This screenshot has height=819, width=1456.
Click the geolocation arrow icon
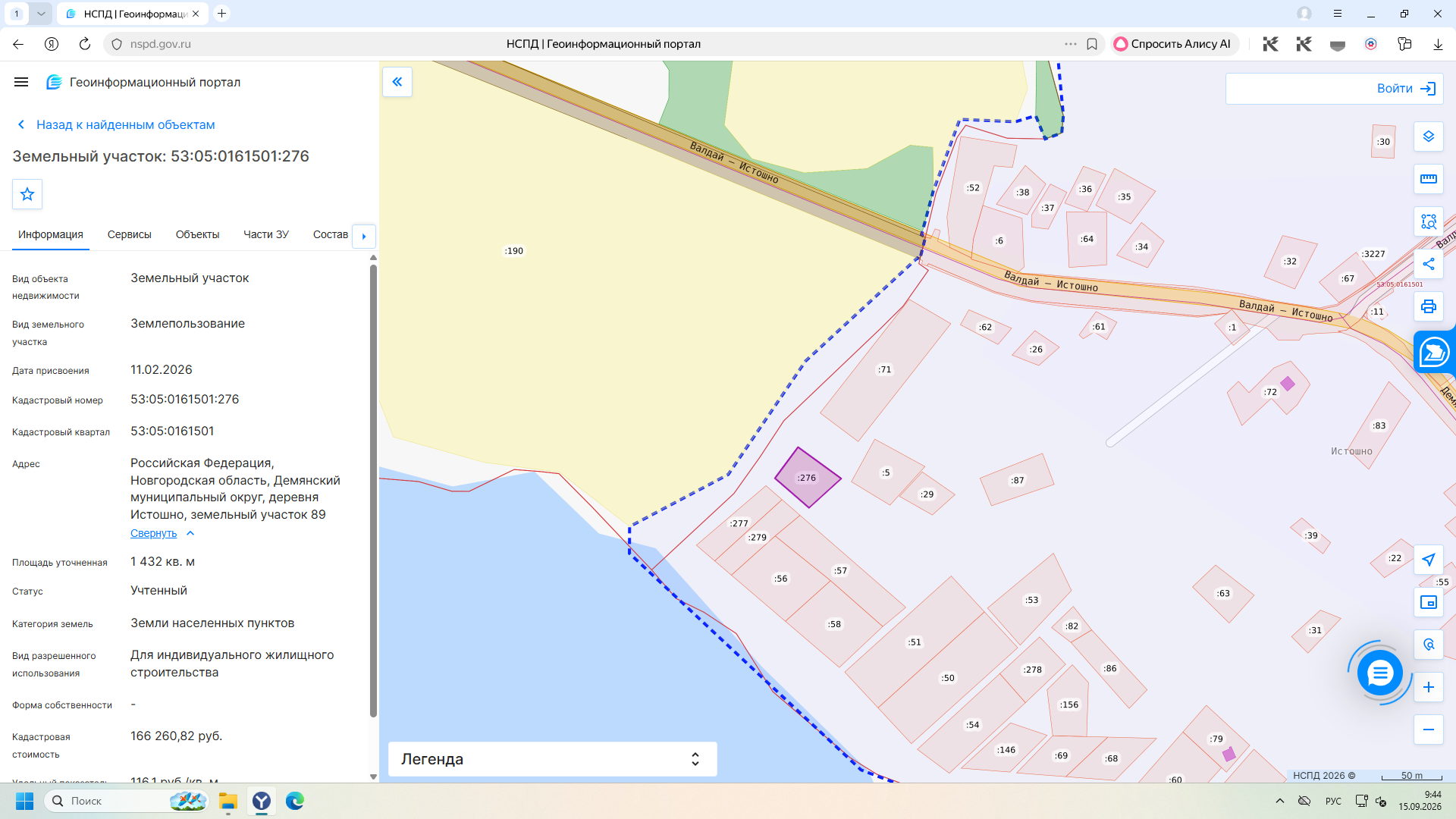pyautogui.click(x=1429, y=560)
